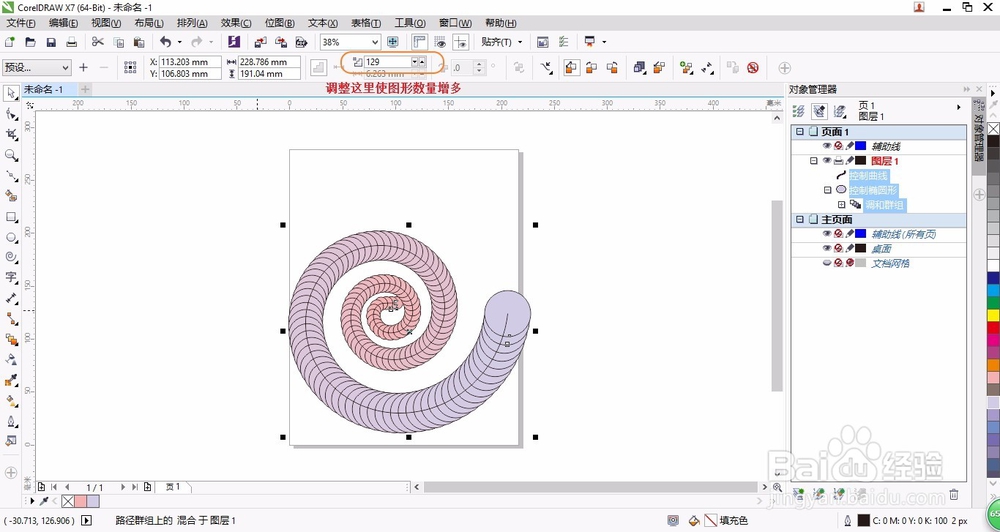Open the zoom level 38% dropdown
The height and width of the screenshot is (532, 1000).
tap(375, 42)
